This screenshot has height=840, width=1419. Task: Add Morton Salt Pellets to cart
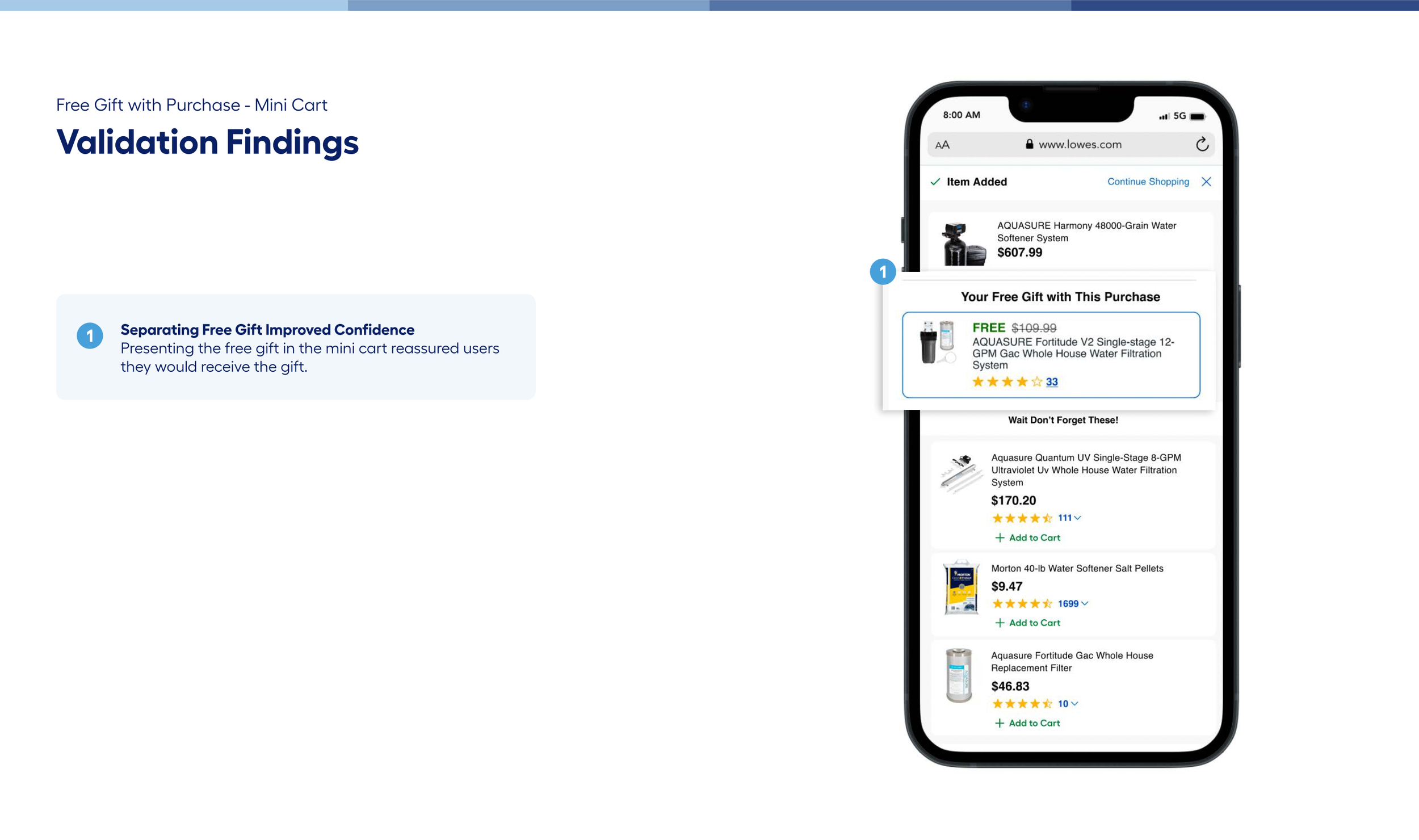(x=1027, y=623)
